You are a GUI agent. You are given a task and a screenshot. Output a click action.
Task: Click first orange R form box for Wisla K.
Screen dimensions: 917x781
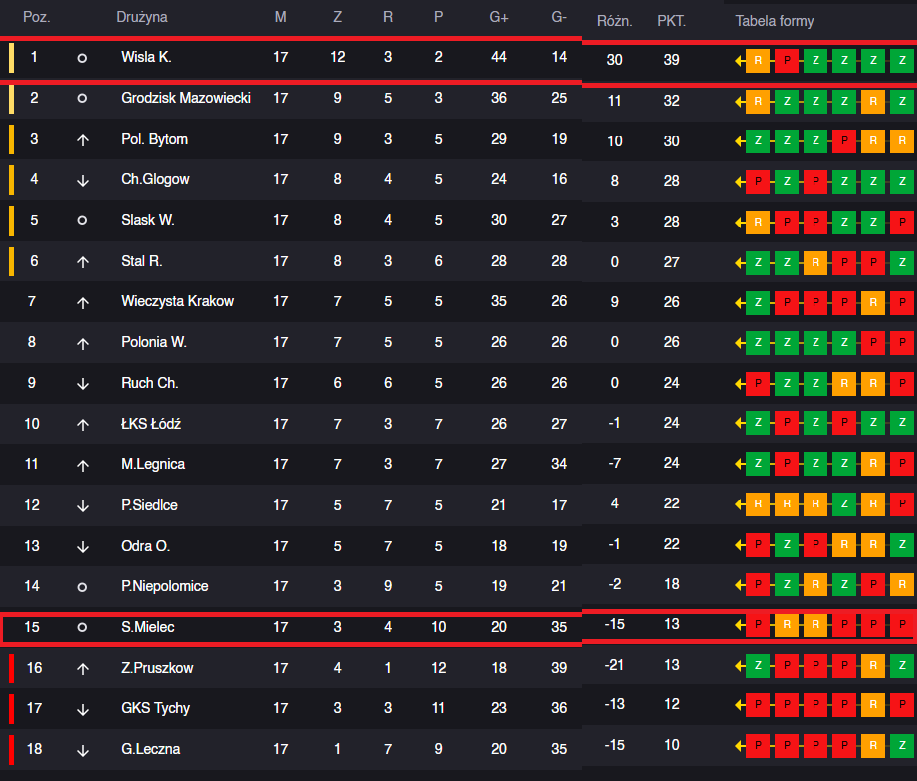point(758,60)
